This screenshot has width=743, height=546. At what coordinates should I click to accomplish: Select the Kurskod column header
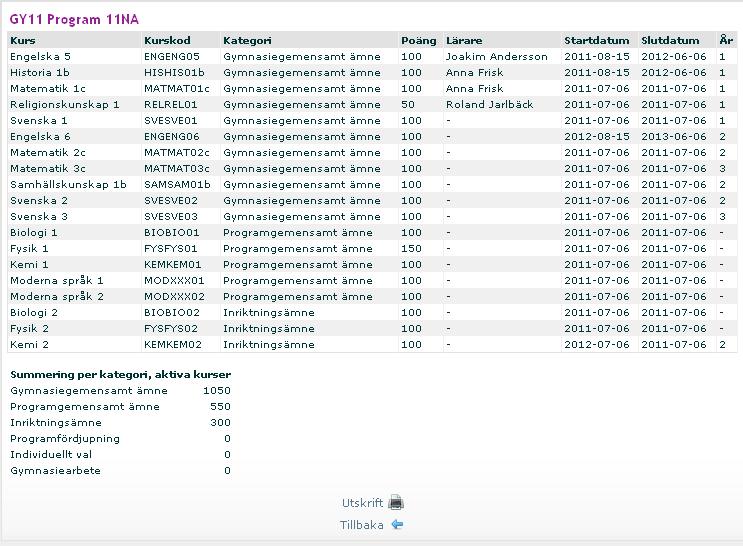pyautogui.click(x=167, y=40)
